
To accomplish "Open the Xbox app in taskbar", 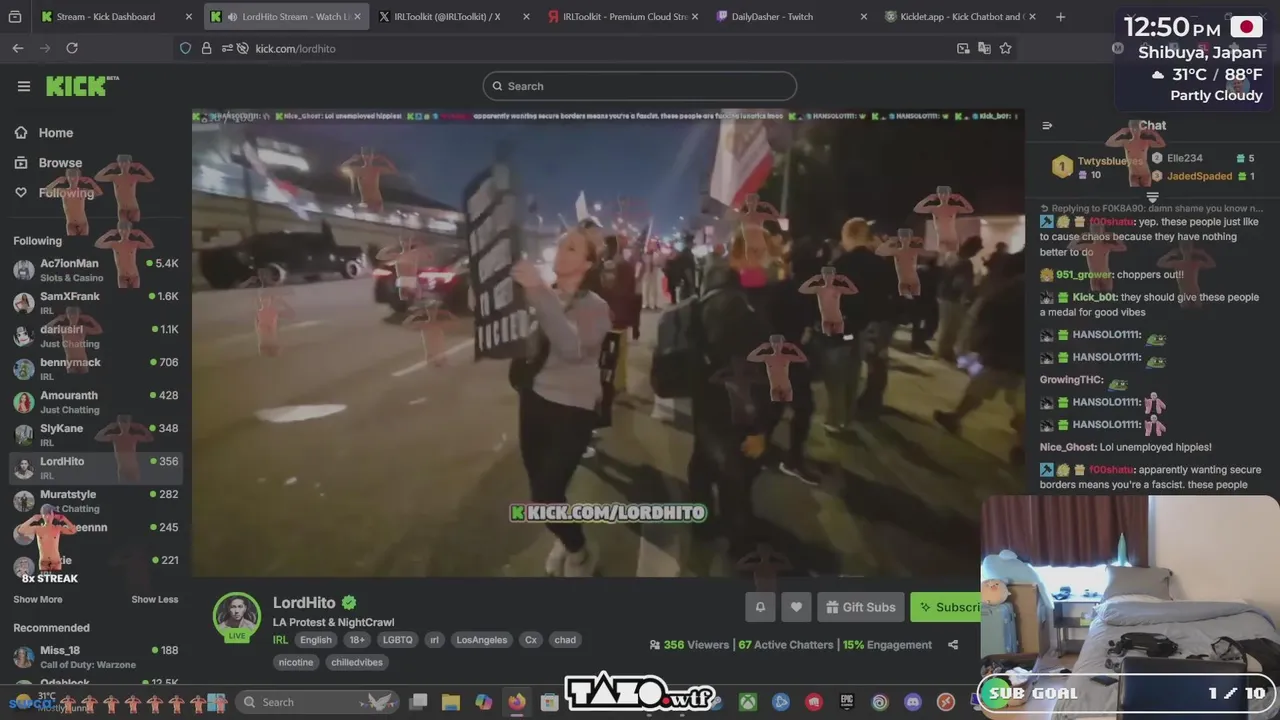I will 747,702.
